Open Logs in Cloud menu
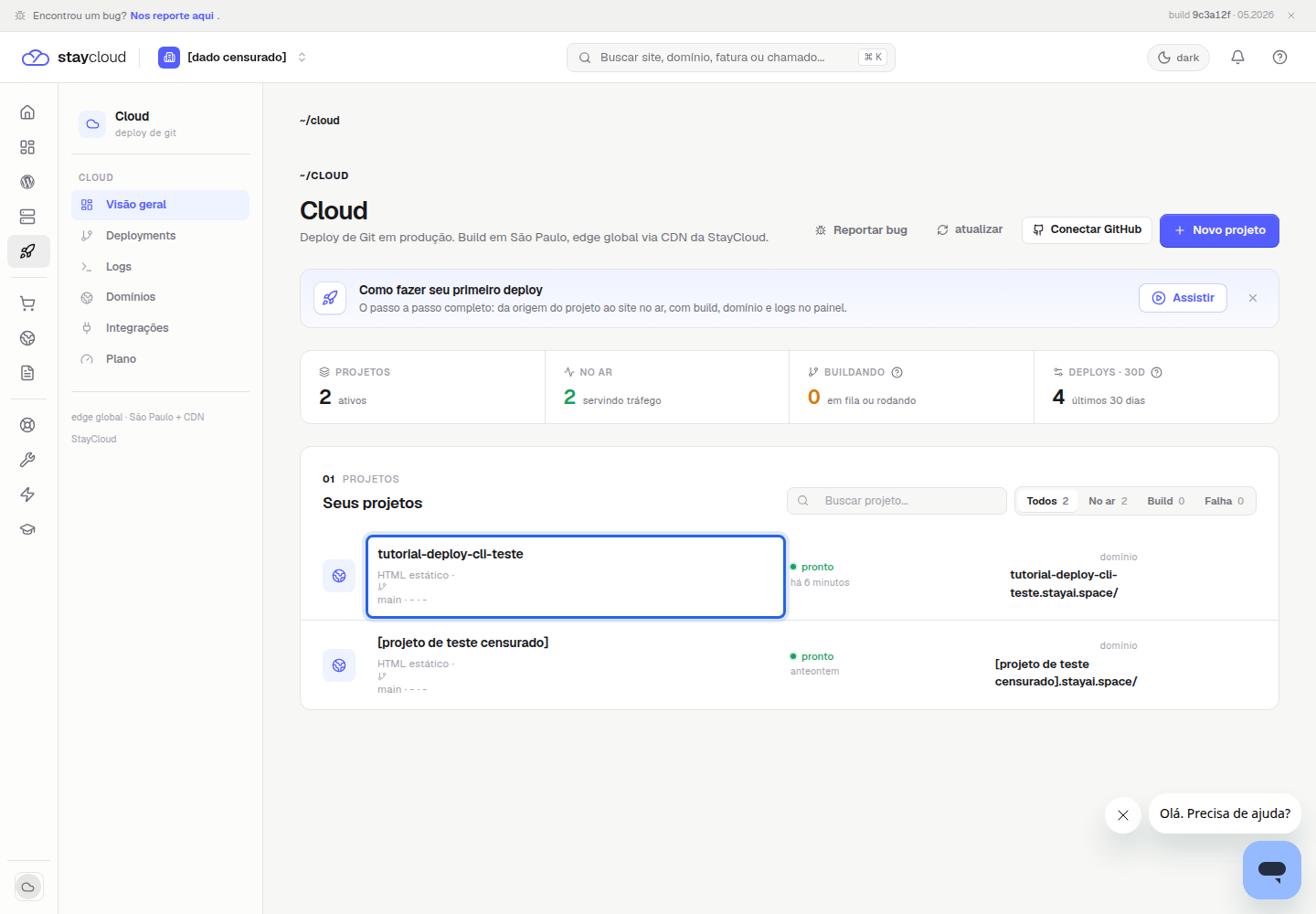This screenshot has width=1316, height=914. coord(160,267)
